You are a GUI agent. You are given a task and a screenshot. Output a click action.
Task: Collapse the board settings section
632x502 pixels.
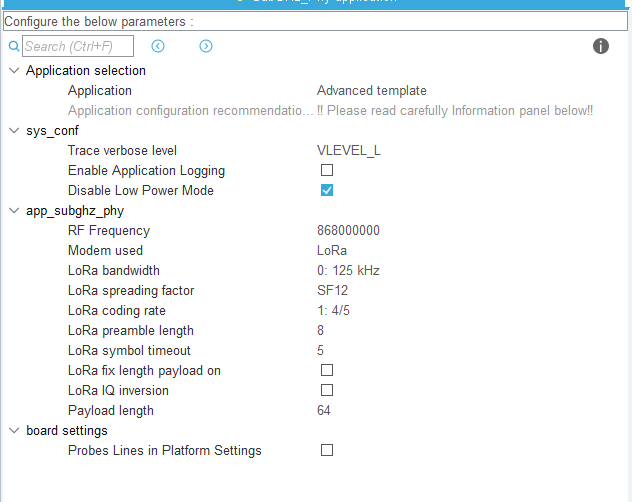13,430
